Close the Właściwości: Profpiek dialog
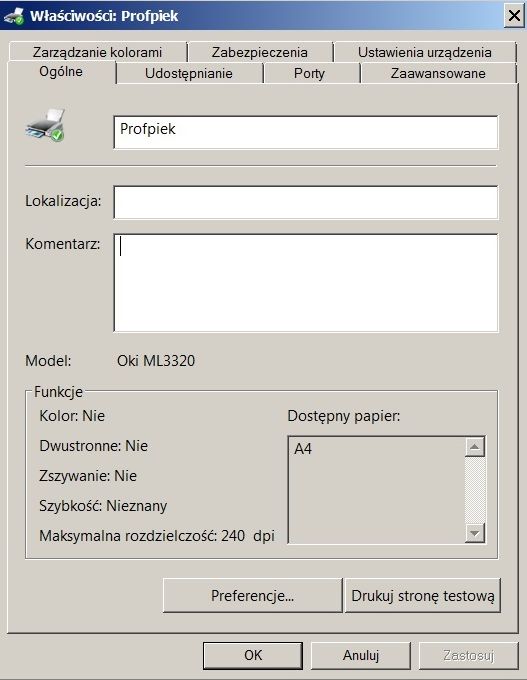Screen dimensions: 527x680 click(x=514, y=16)
